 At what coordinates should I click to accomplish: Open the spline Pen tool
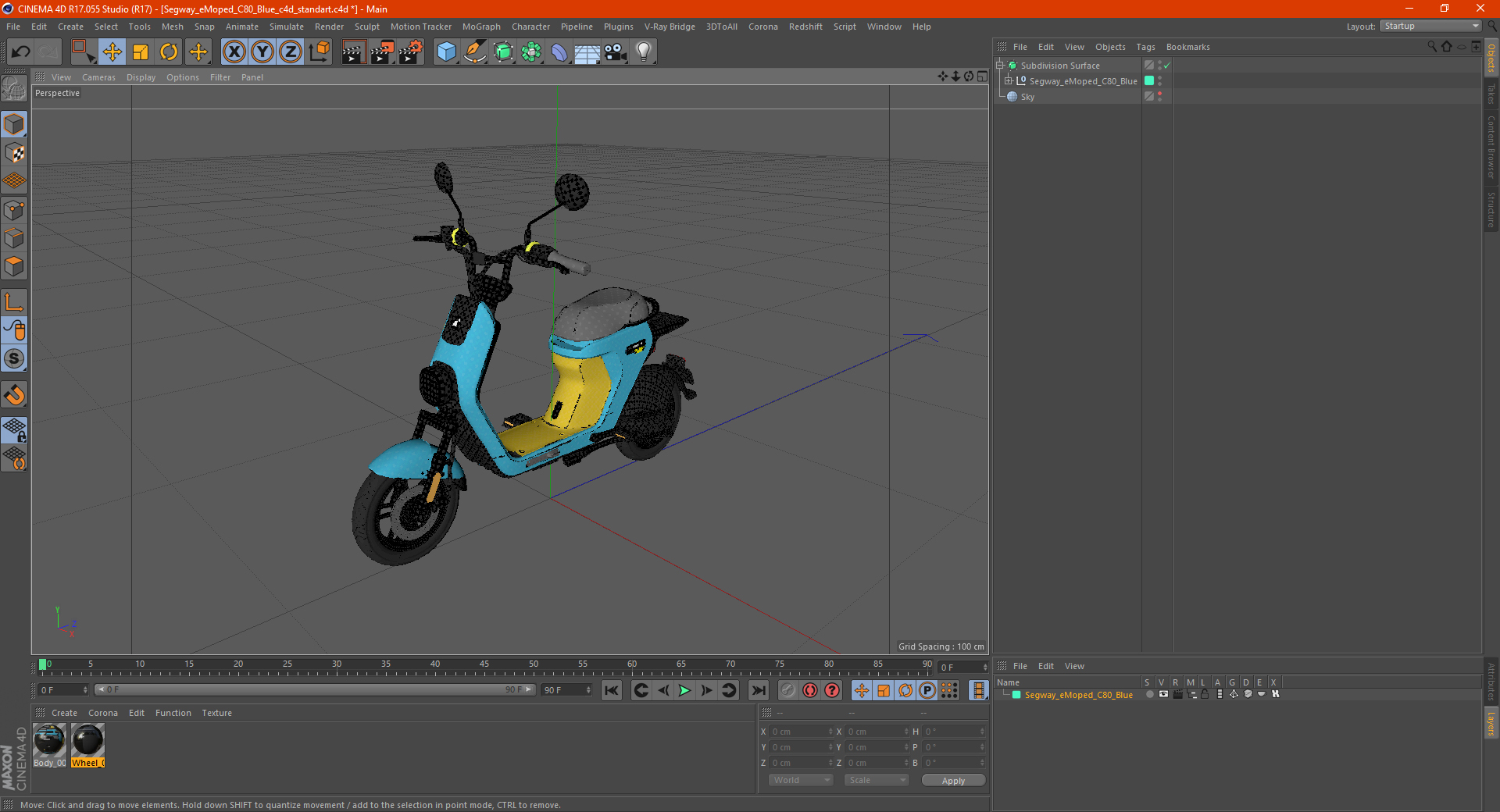click(474, 52)
